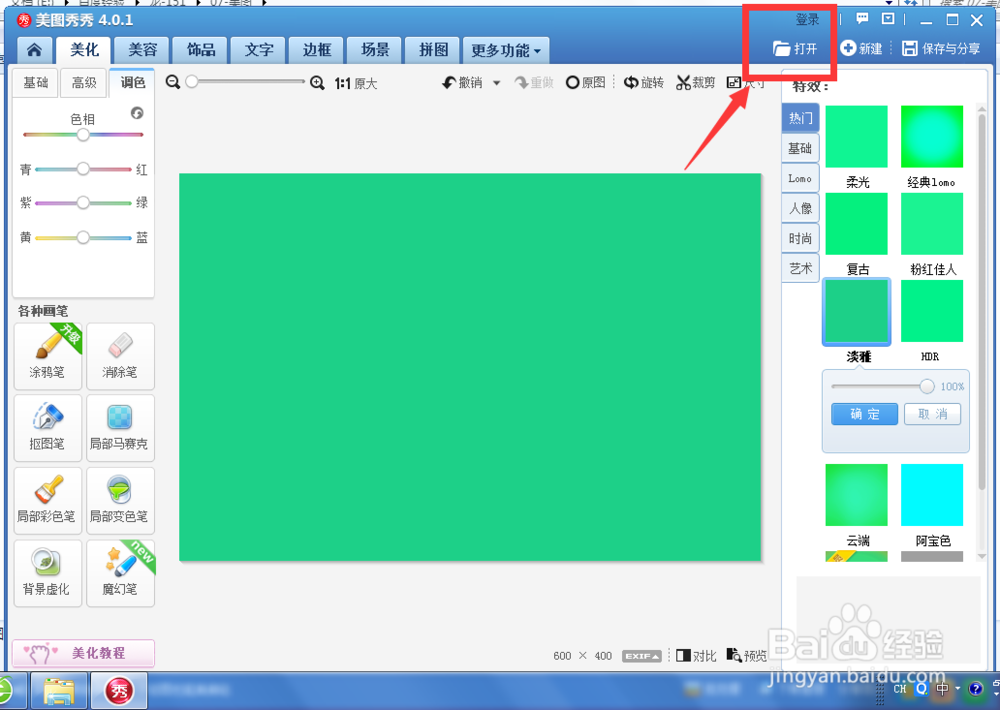Go to the home tab icon

pyautogui.click(x=34, y=50)
